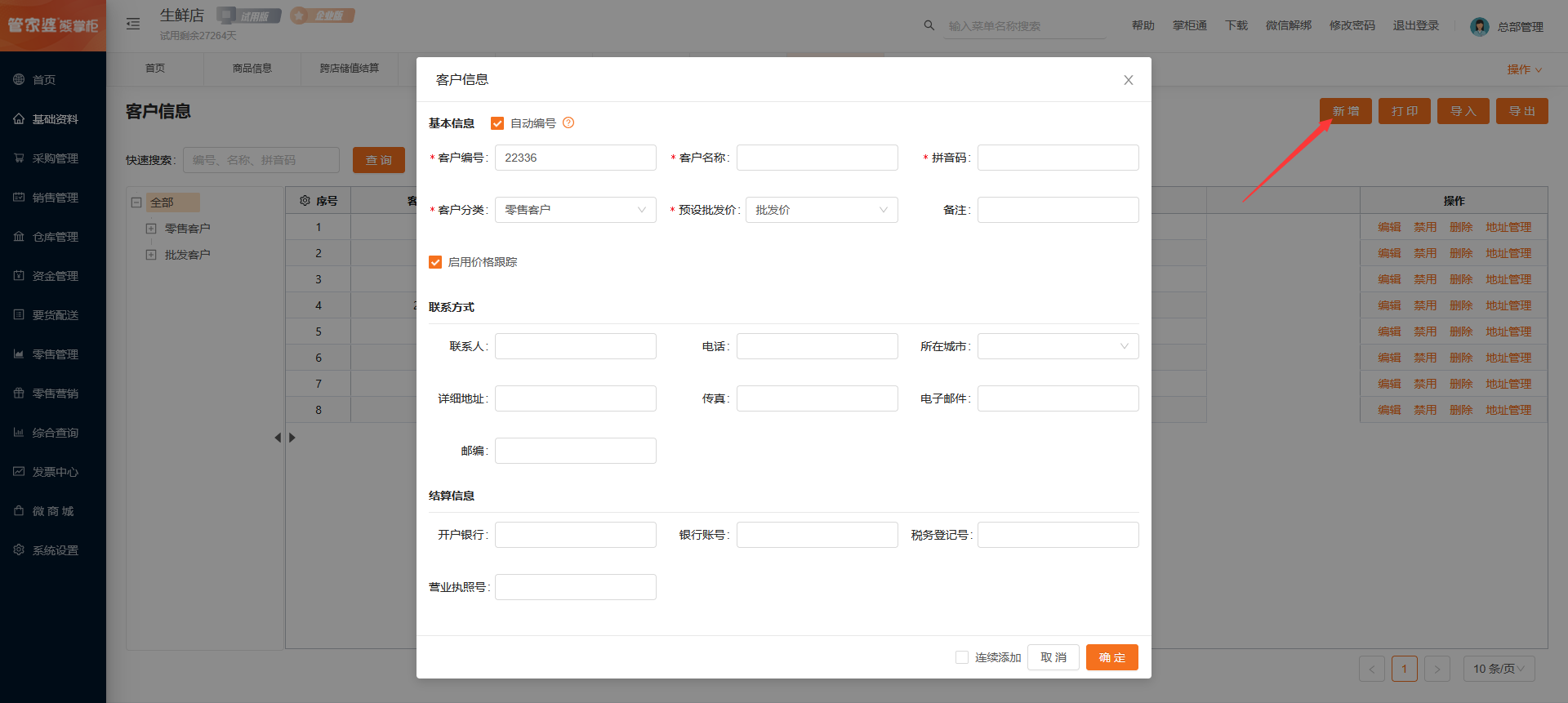
Task: Toggle the 自动编号 checkbox
Action: point(497,123)
